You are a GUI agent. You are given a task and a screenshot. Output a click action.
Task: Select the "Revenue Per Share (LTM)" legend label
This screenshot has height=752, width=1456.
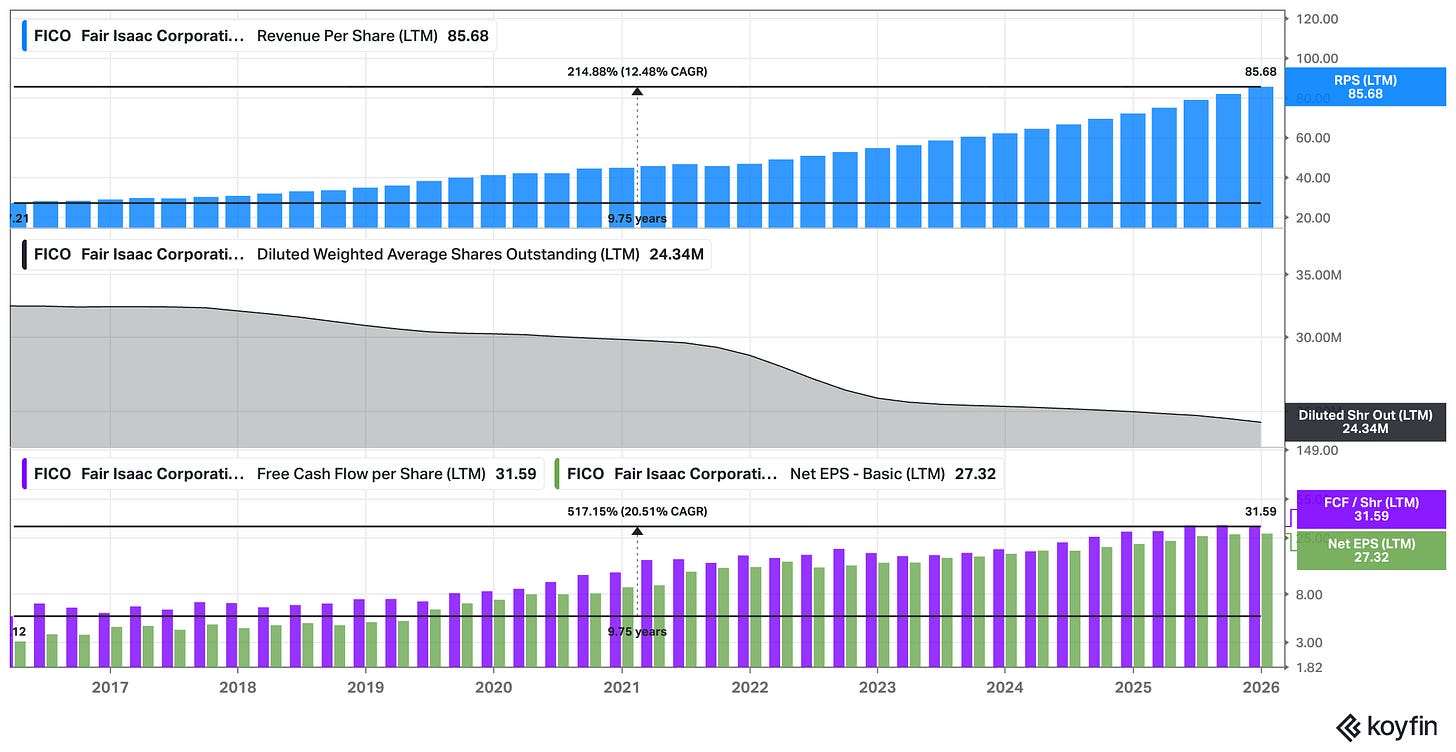click(348, 36)
